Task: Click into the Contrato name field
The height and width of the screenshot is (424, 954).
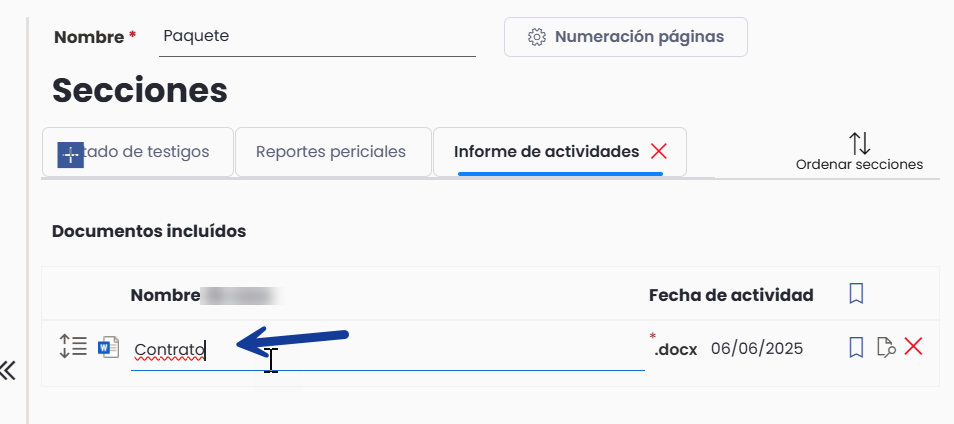Action: pos(388,350)
